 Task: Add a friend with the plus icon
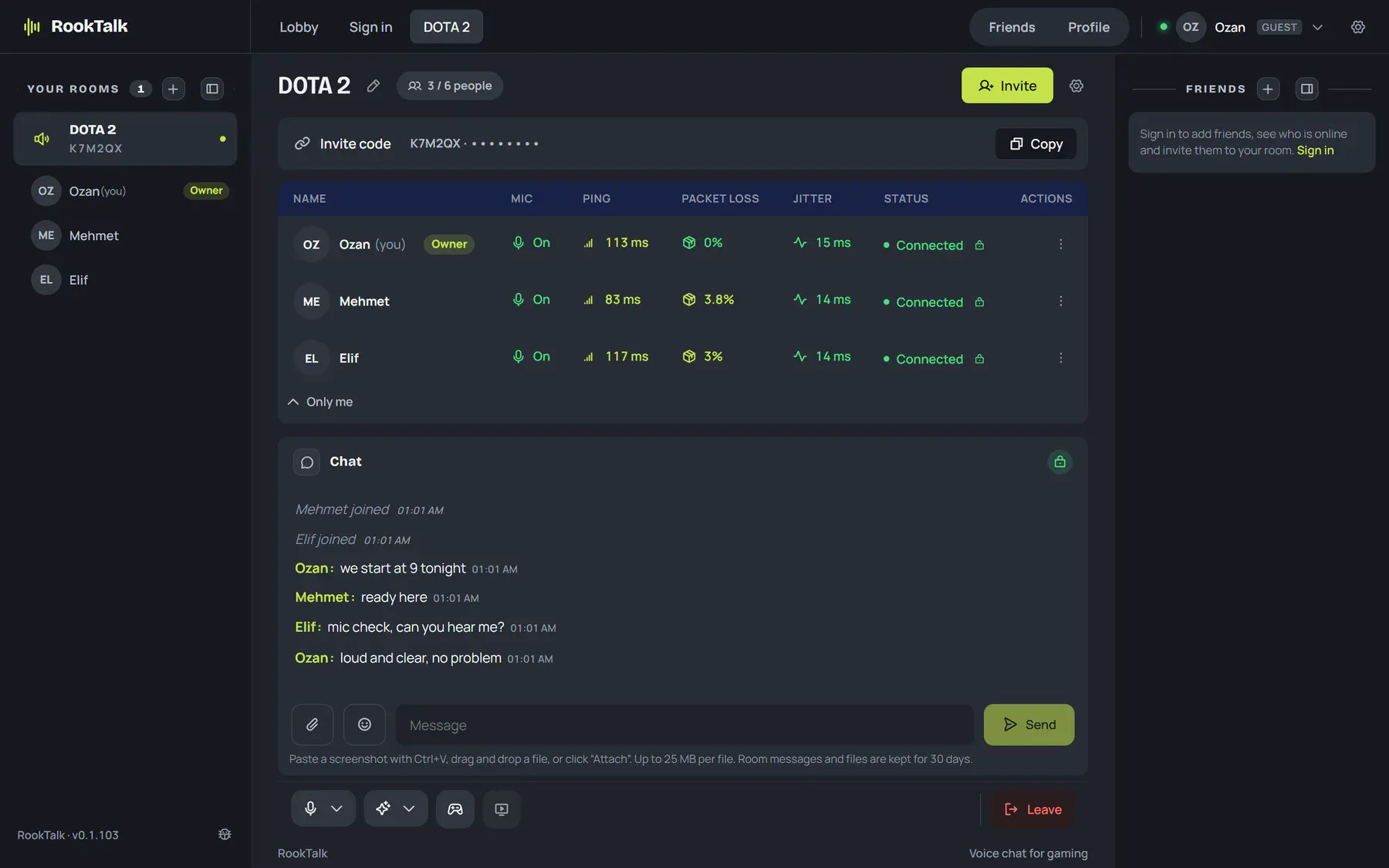tap(1268, 89)
